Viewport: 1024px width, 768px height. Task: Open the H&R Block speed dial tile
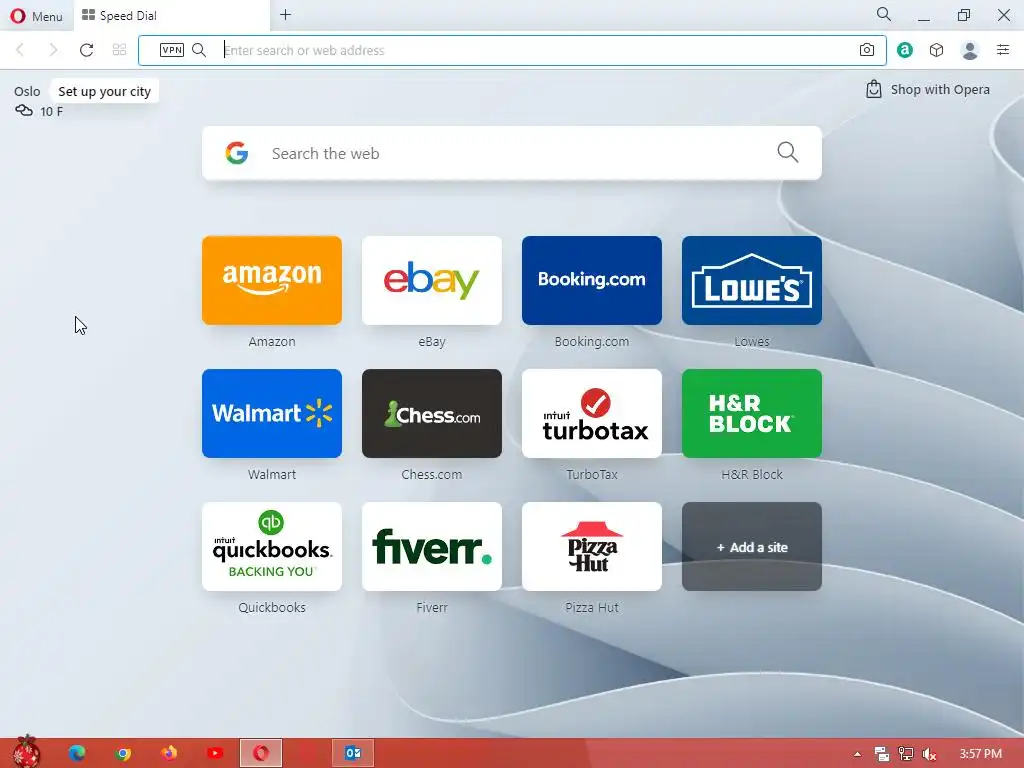pyautogui.click(x=752, y=413)
